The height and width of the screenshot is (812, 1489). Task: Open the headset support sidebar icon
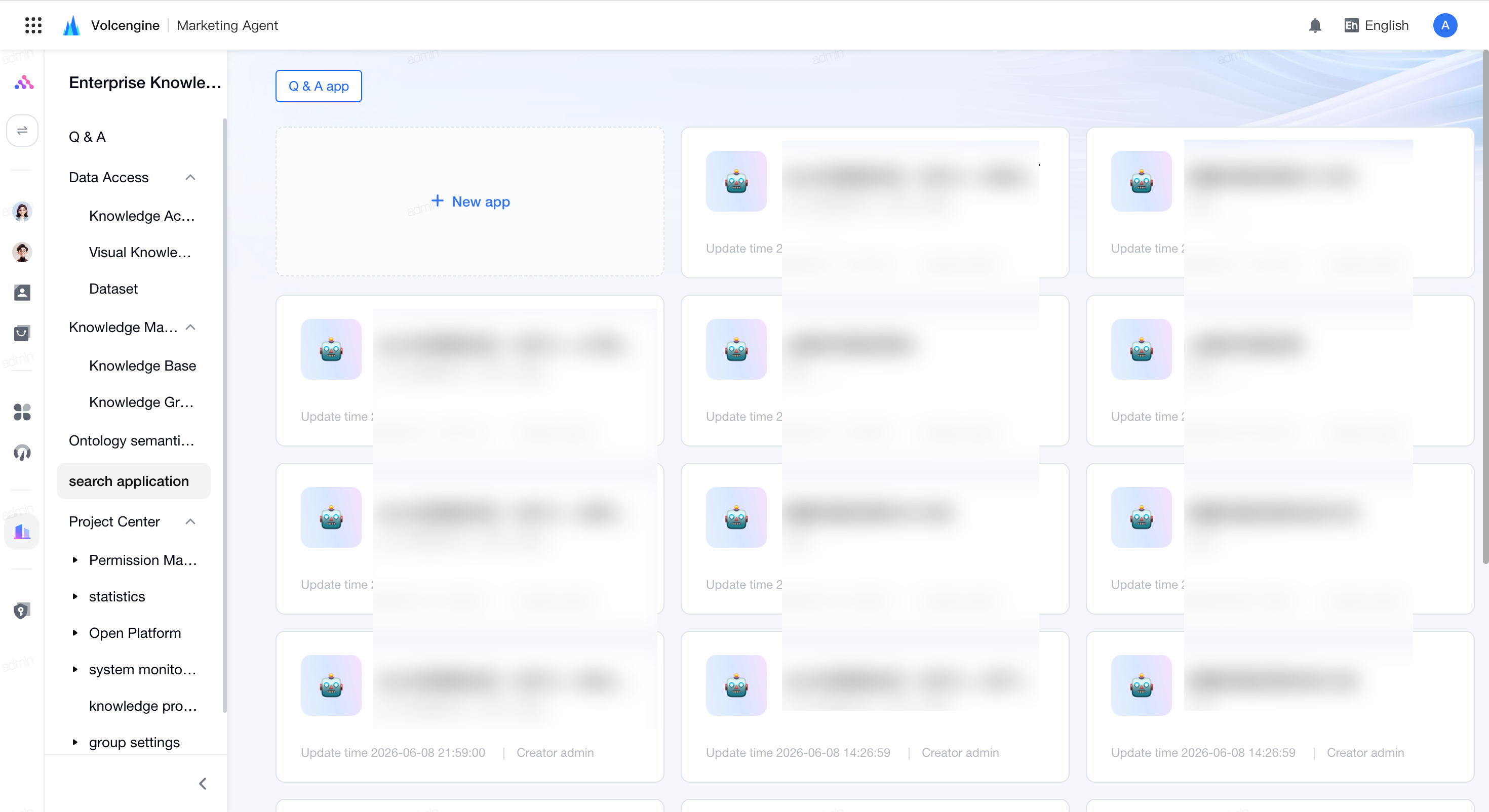[22, 453]
